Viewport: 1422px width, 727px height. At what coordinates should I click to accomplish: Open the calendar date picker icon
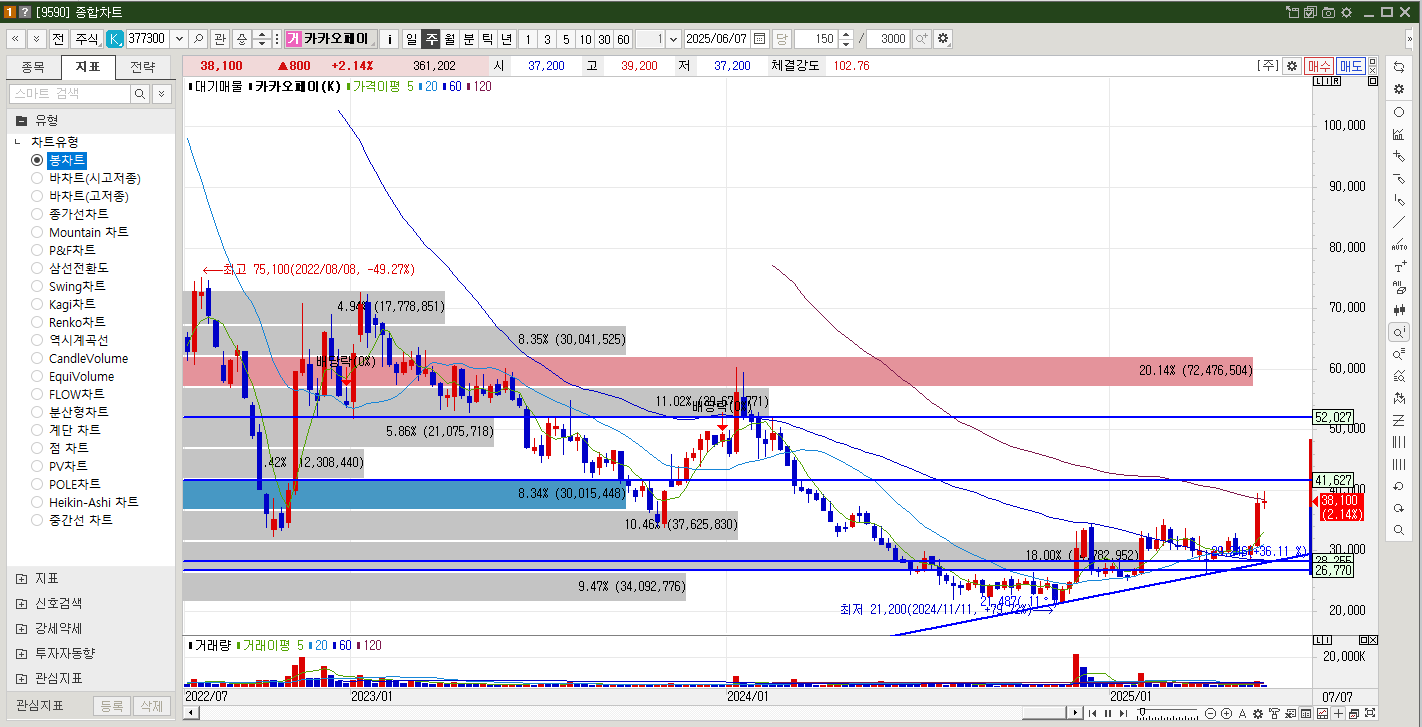point(759,38)
